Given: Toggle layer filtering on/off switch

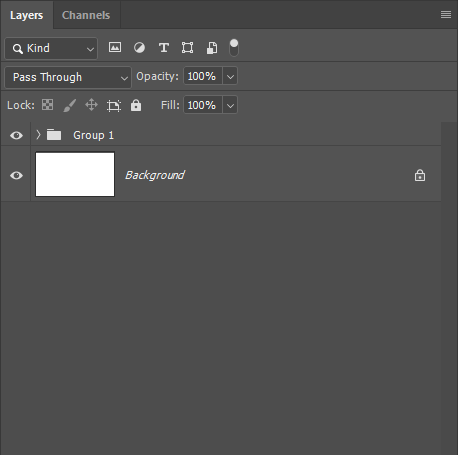Looking at the screenshot, I should pos(234,48).
